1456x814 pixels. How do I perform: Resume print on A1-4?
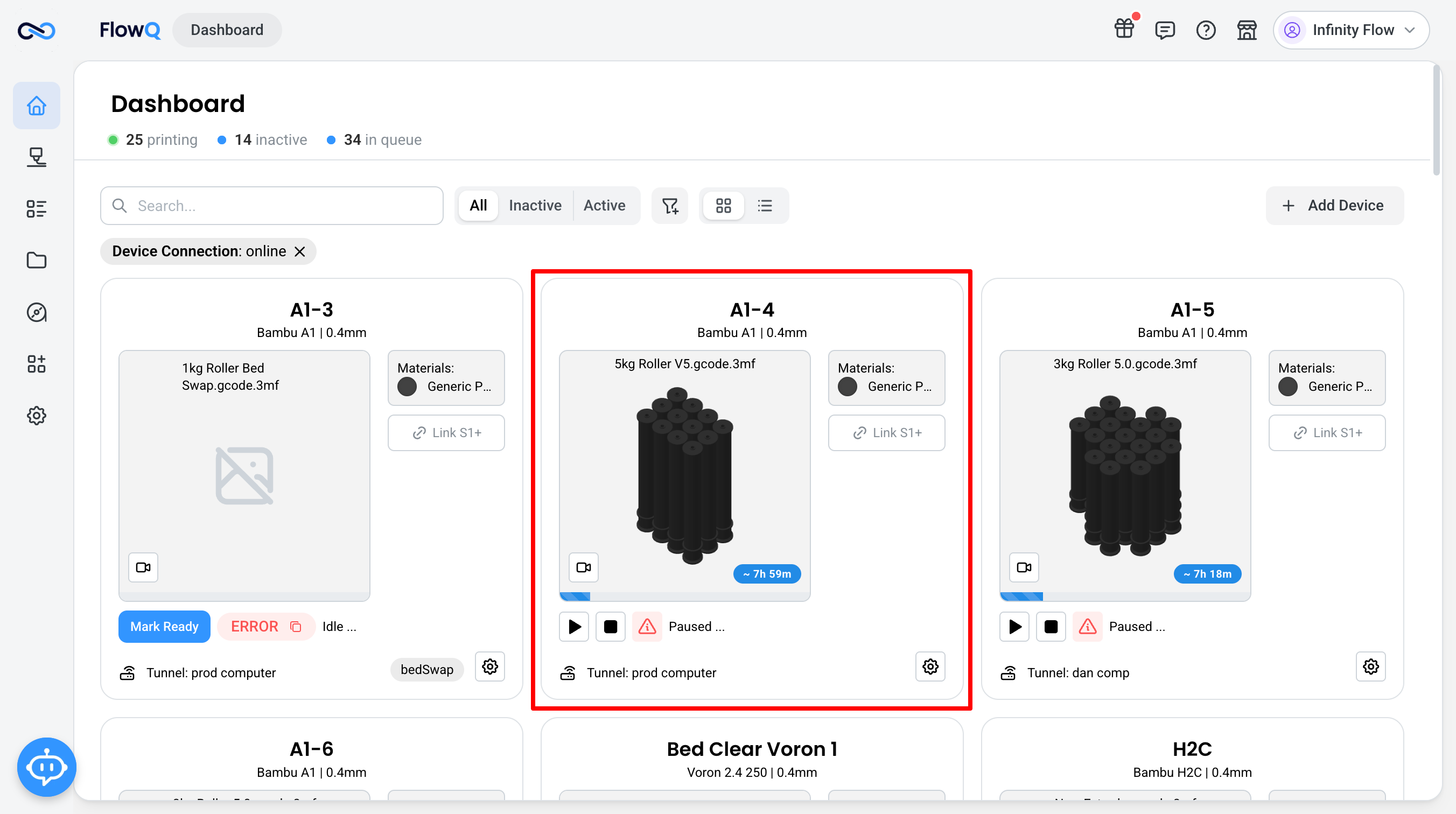574,626
